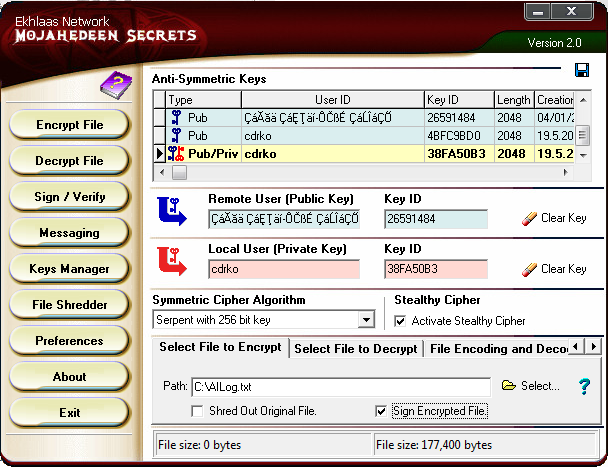Open the purple help book icon
The height and width of the screenshot is (467, 608).
click(x=116, y=85)
